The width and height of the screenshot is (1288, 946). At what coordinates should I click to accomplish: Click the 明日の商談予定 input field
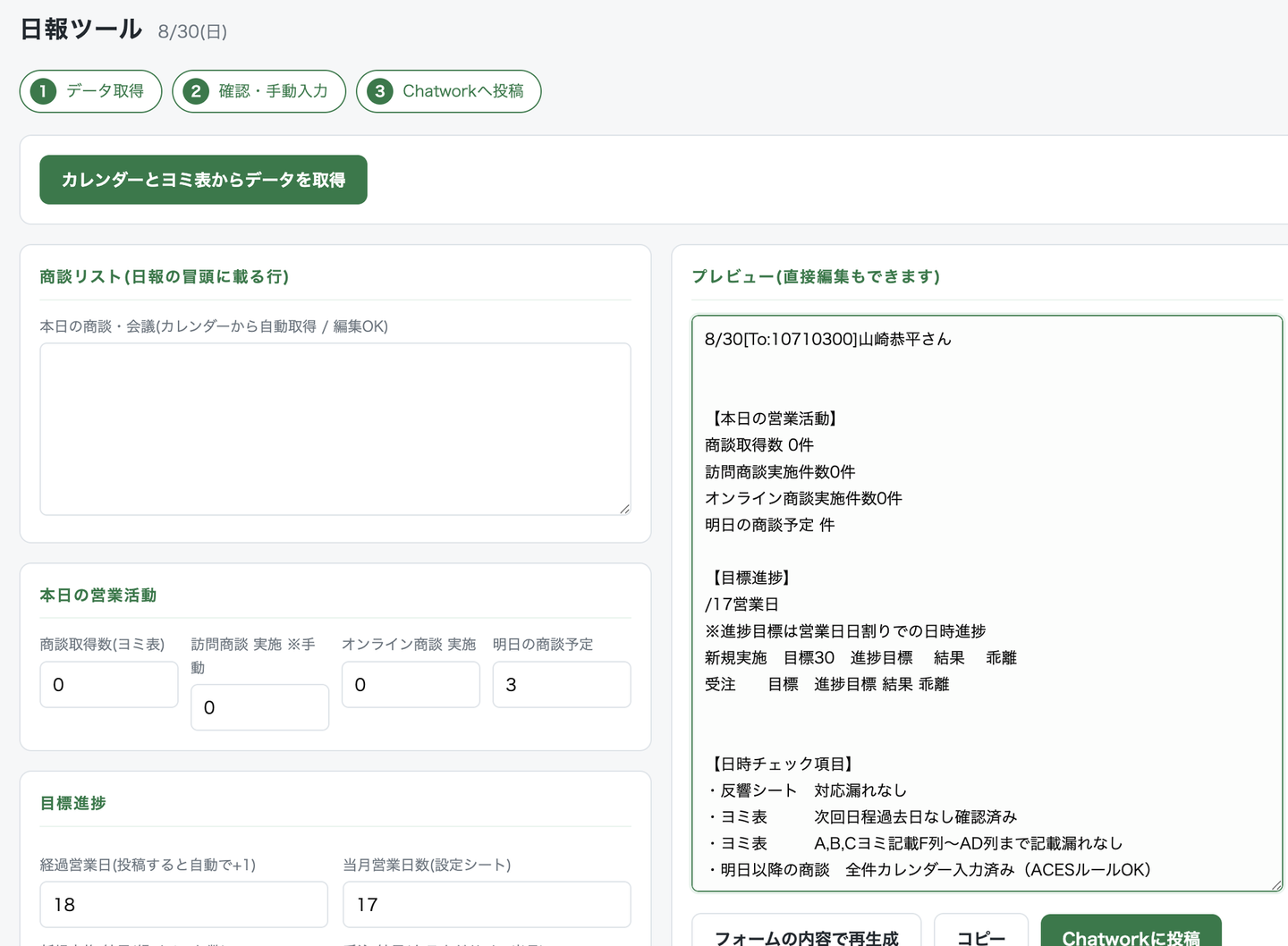[x=562, y=685]
